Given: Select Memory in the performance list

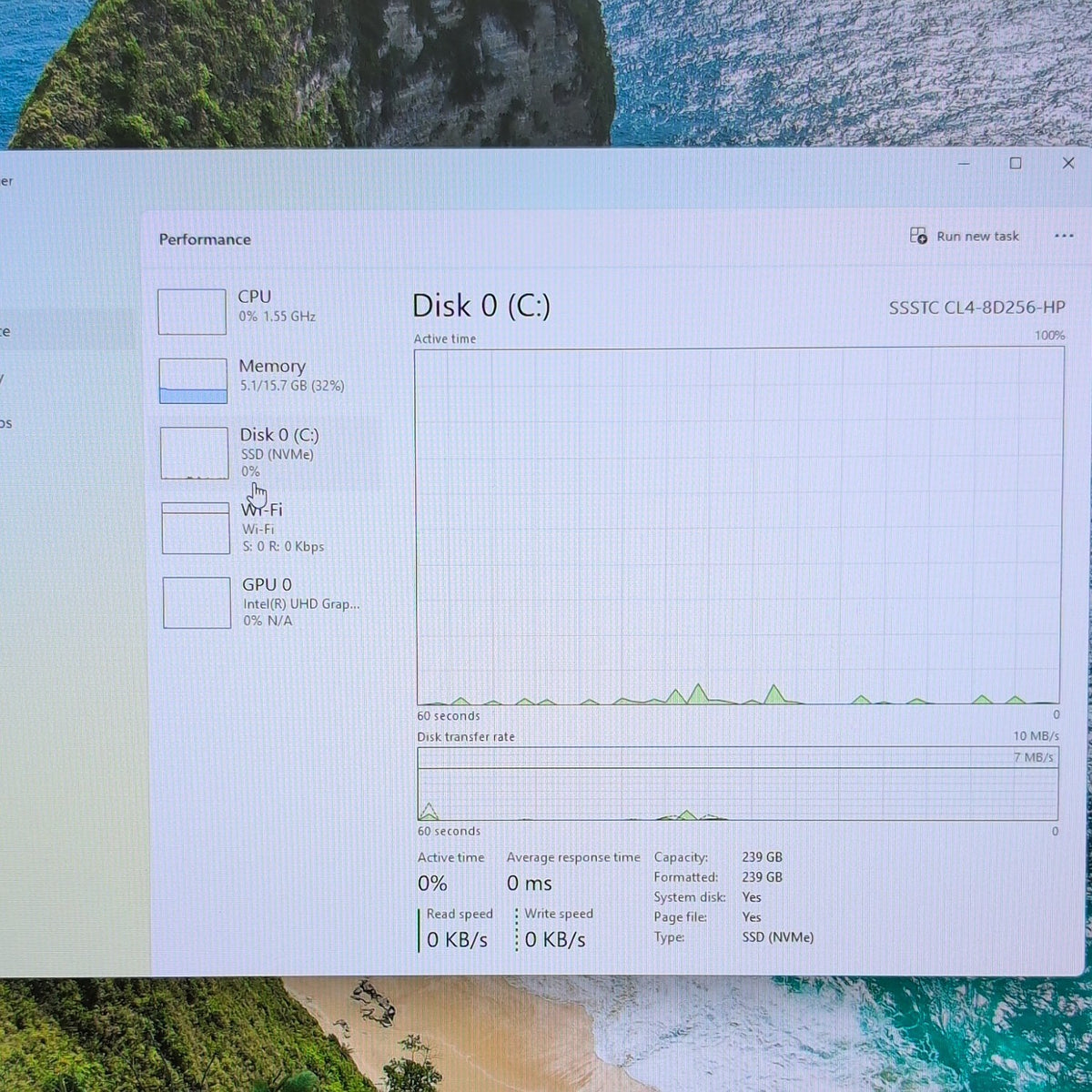Looking at the screenshot, I should coord(264,380).
